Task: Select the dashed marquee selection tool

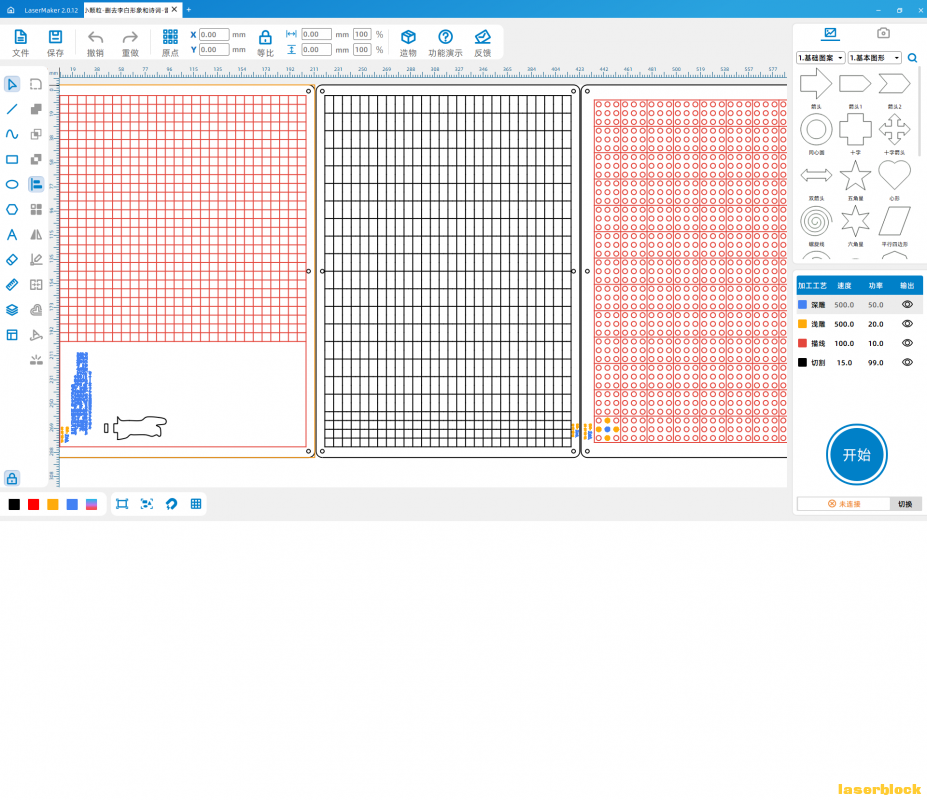Action: (x=36, y=84)
